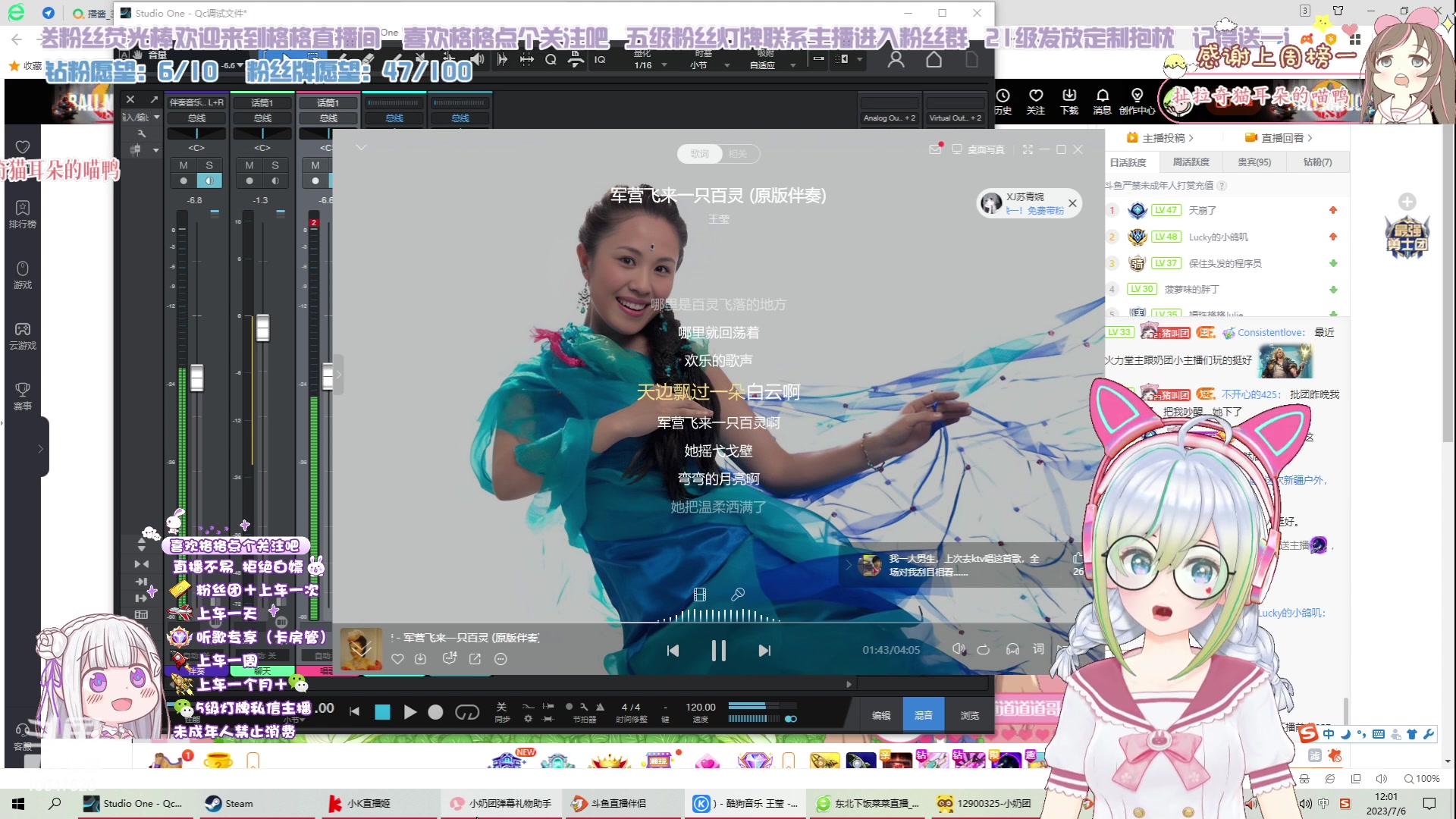Adjust the first 话筒1 channel fader
Screen dimensions: 1456x819
point(262,328)
